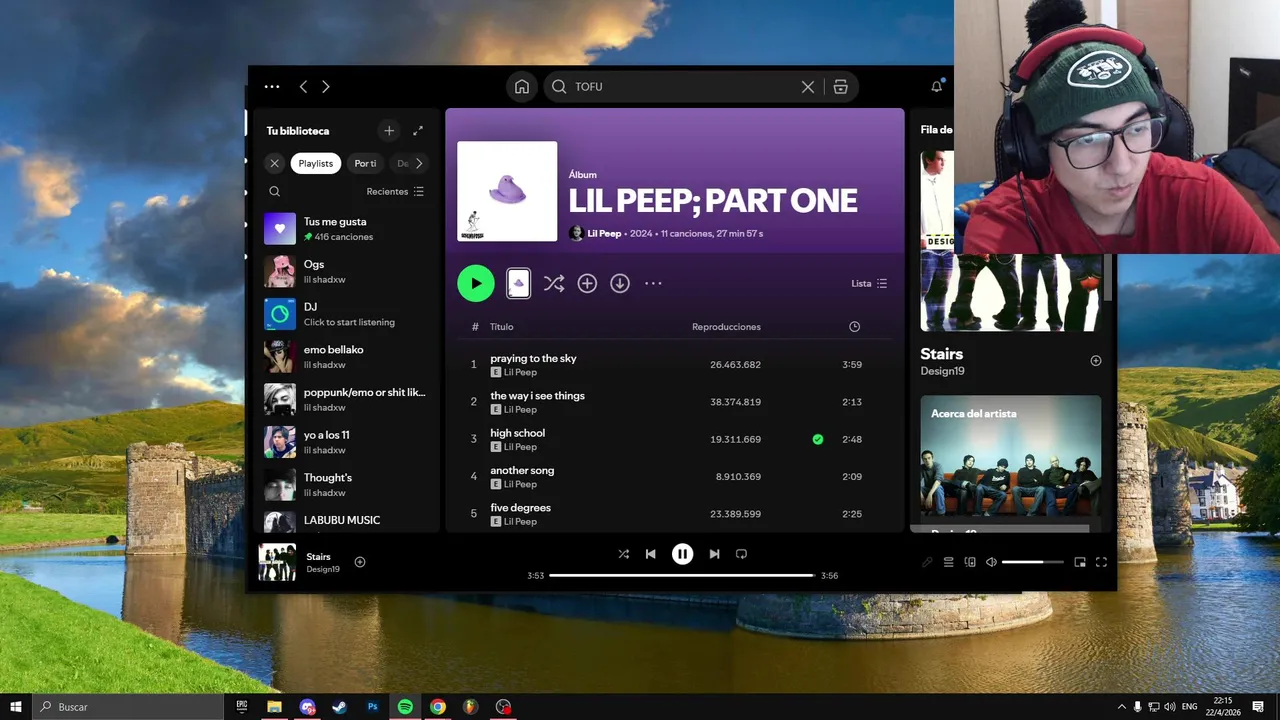Open the Thought's playlist
This screenshot has height=720, width=1280.
tap(346, 485)
